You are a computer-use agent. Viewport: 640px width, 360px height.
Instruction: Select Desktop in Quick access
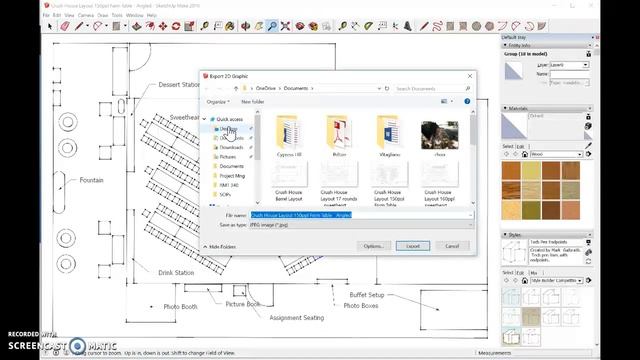coord(229,129)
